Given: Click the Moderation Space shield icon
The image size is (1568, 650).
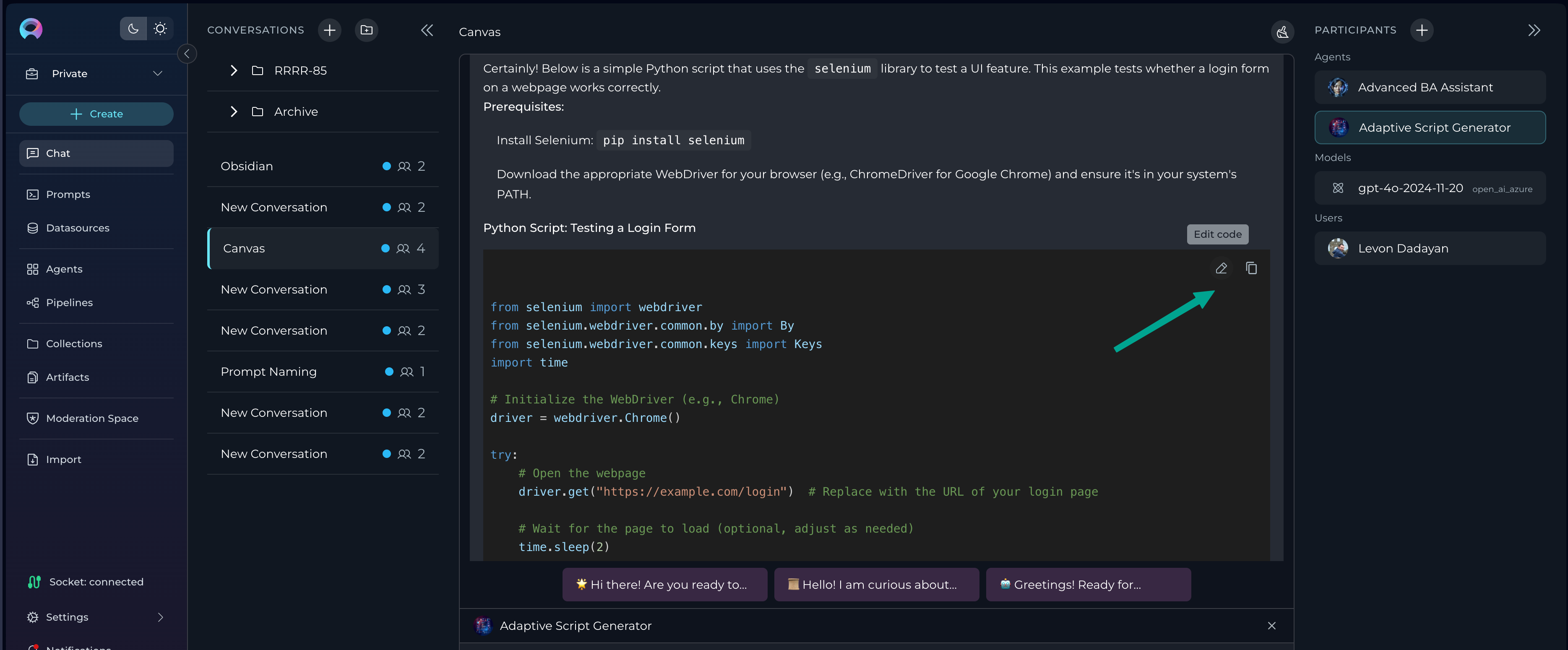Looking at the screenshot, I should tap(33, 418).
